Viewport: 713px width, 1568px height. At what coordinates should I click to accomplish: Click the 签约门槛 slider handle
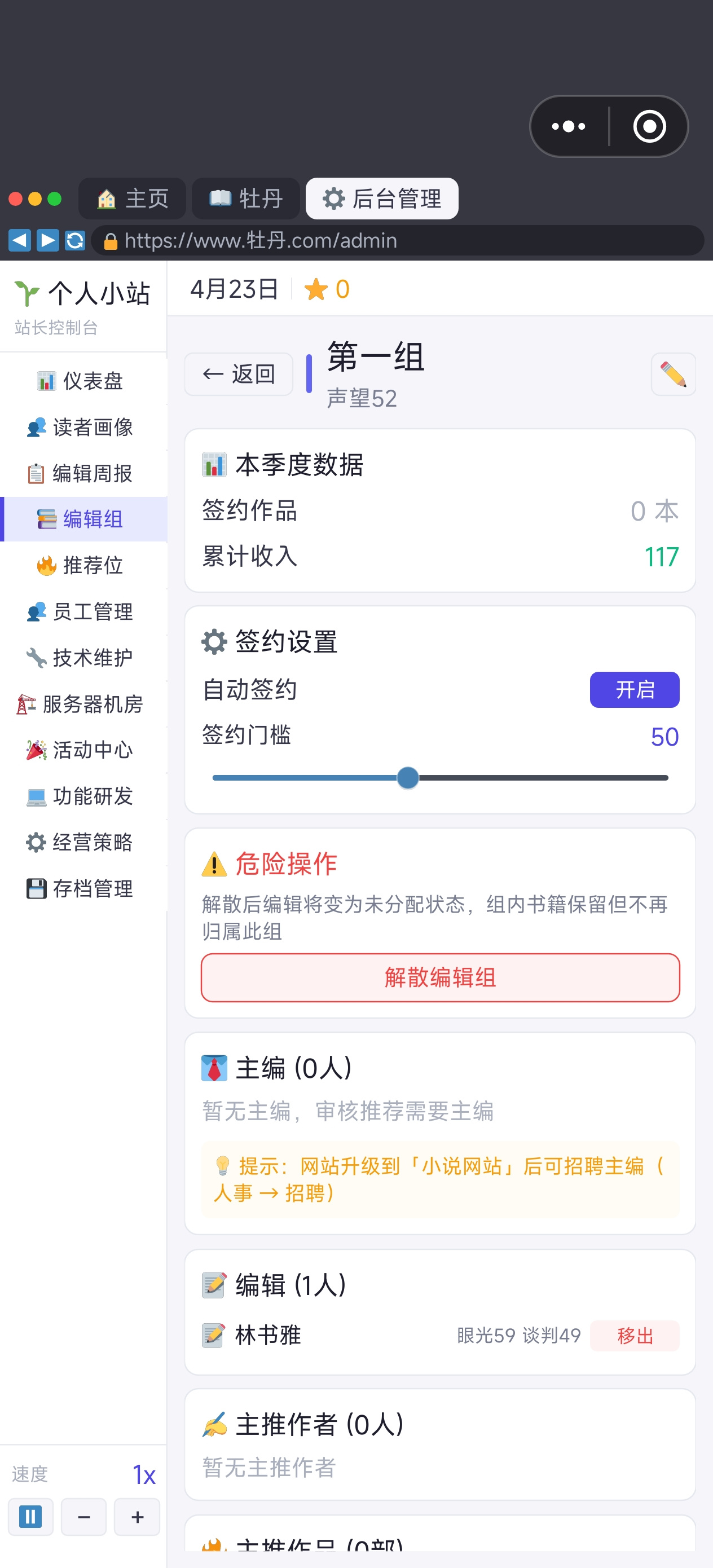407,777
